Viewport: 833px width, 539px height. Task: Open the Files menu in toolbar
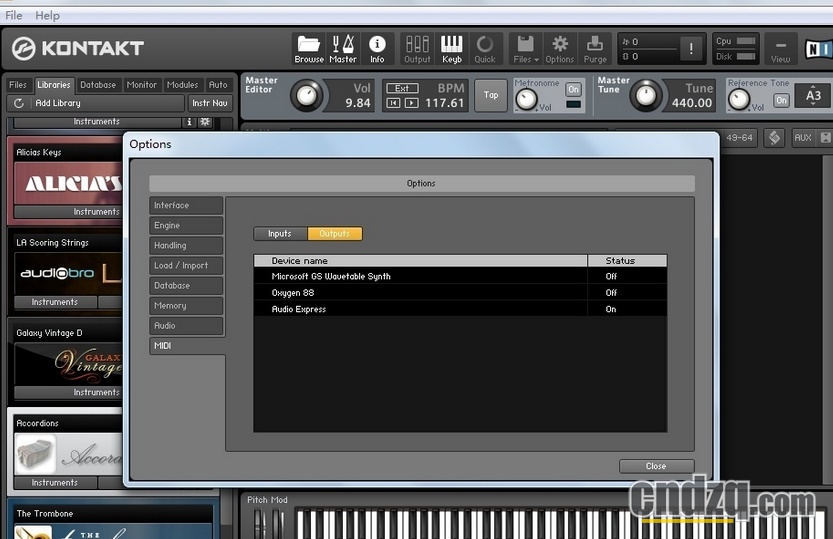[525, 49]
